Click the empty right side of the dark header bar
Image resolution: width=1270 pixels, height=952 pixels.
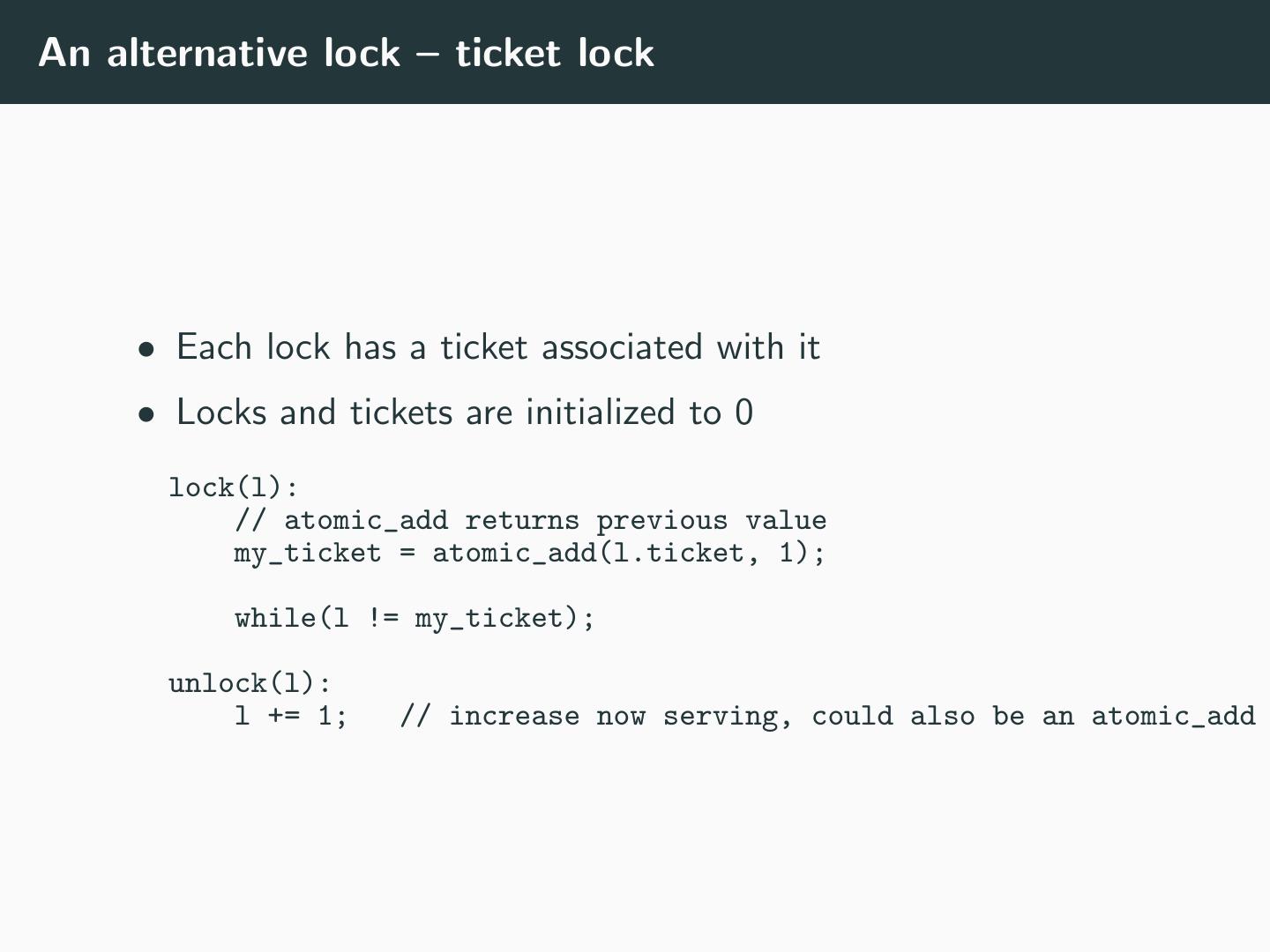pyautogui.click(x=970, y=53)
